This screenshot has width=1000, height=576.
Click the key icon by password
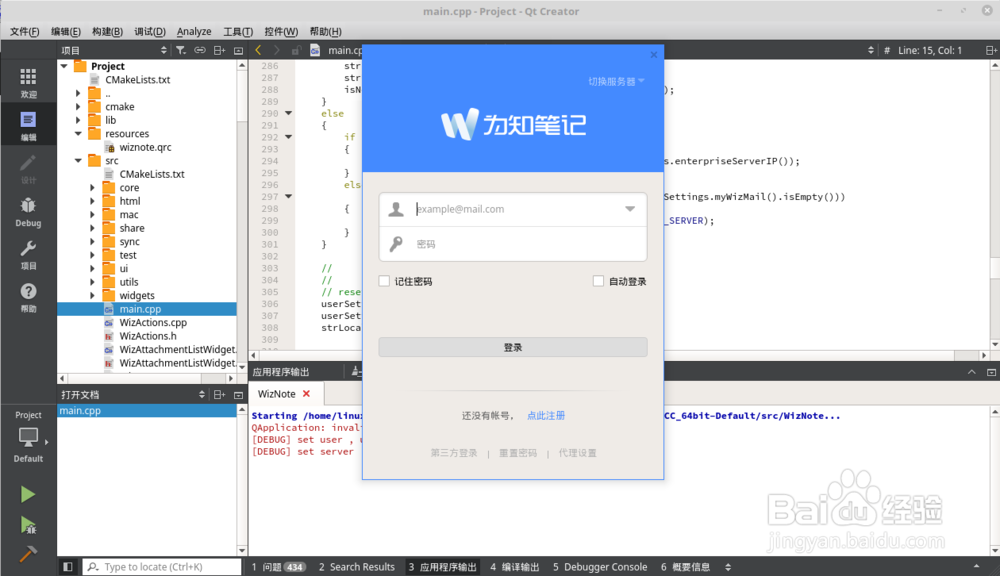pyautogui.click(x=396, y=244)
